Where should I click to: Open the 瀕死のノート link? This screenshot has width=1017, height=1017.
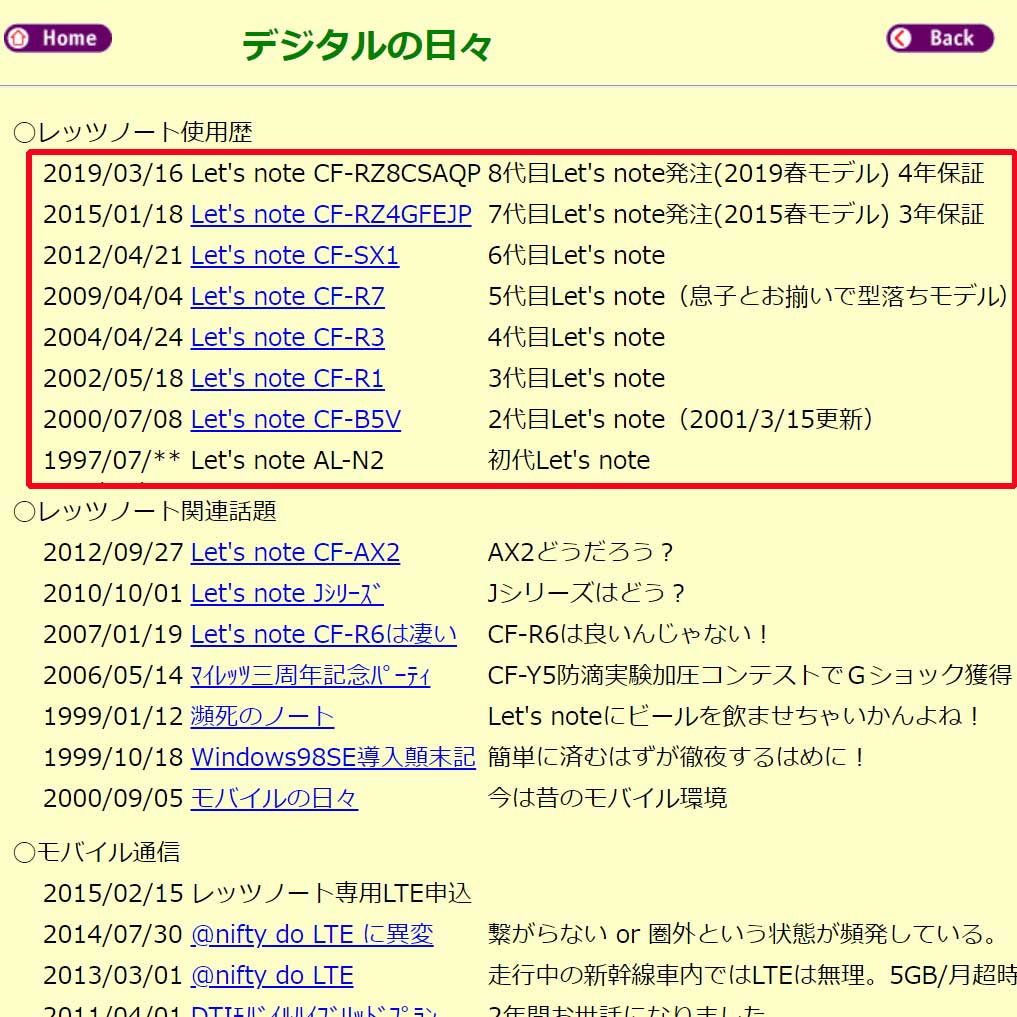262,716
